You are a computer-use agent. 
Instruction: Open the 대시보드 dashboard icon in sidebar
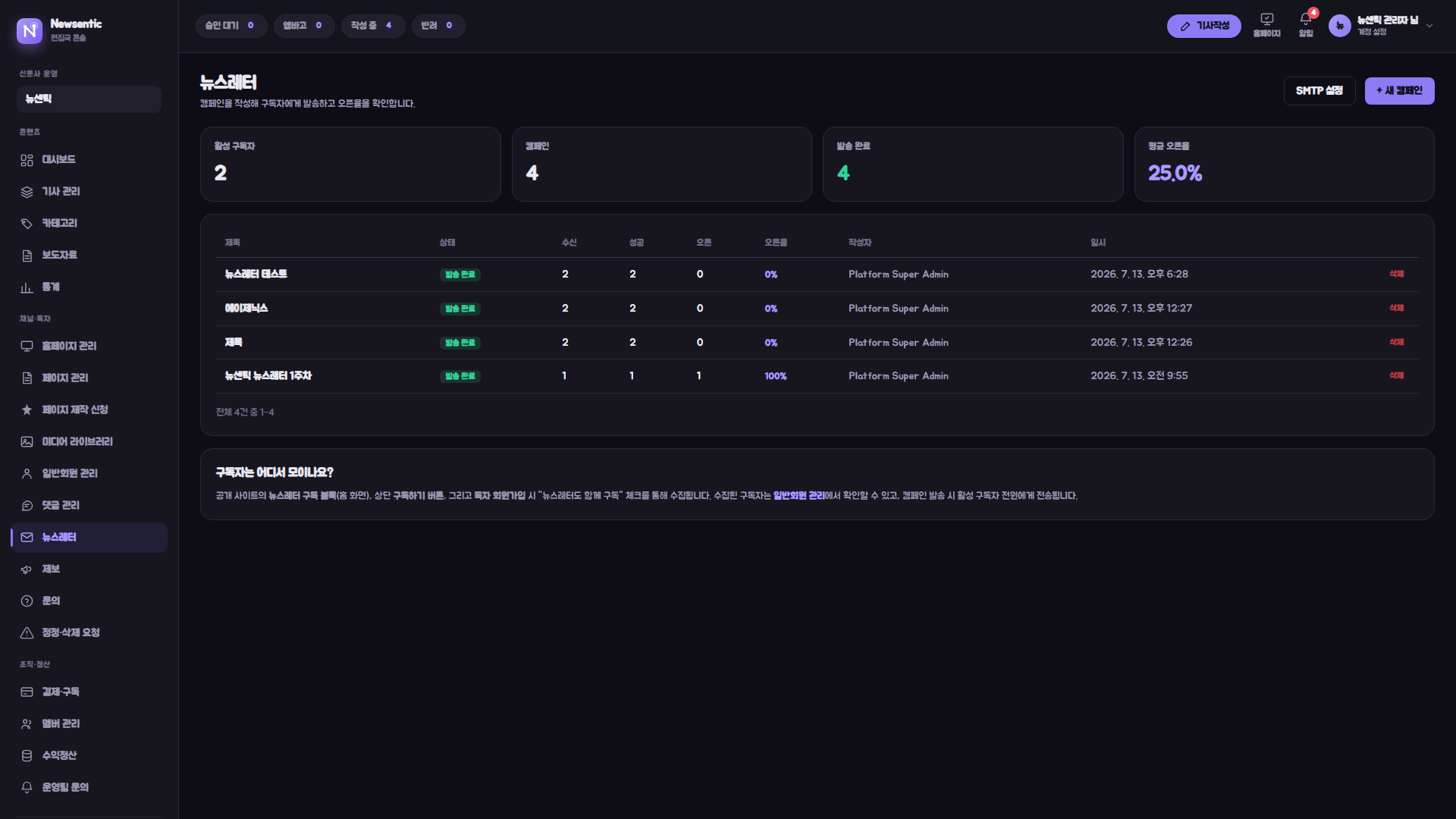27,160
